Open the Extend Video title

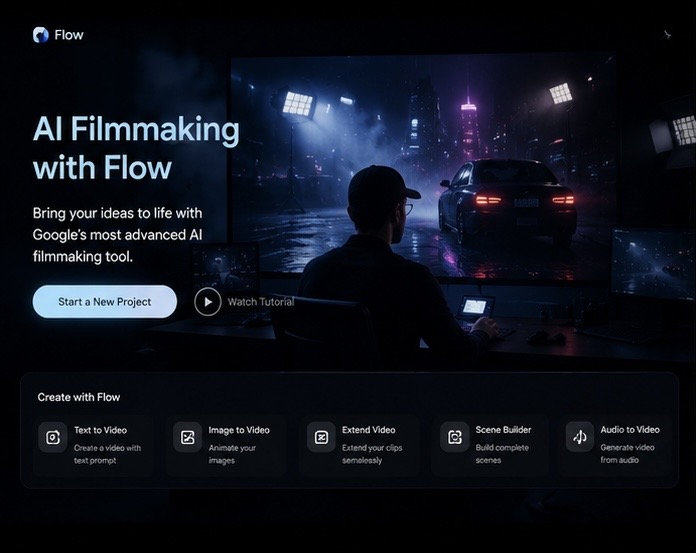point(368,430)
